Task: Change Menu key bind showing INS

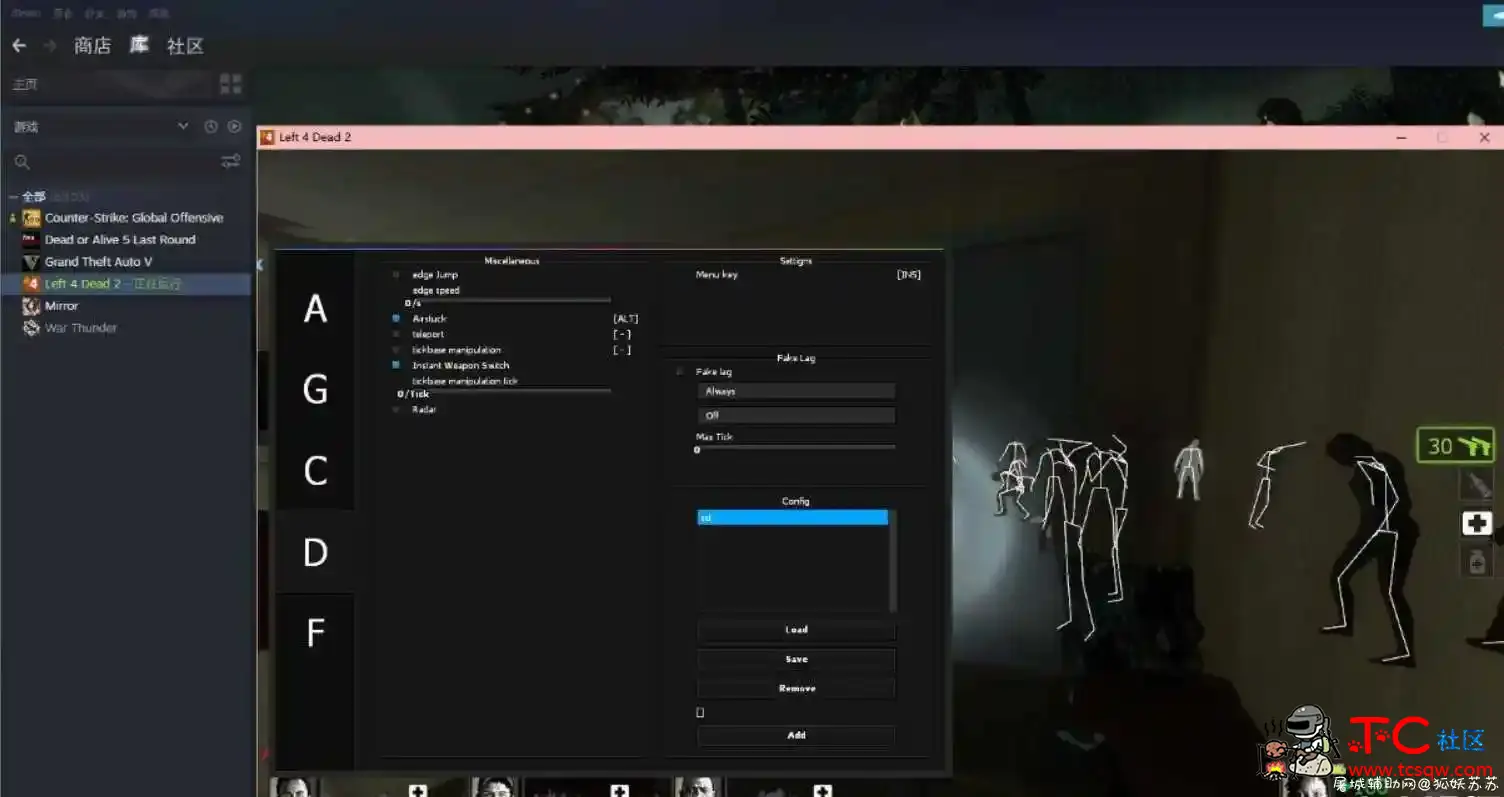Action: click(x=909, y=274)
